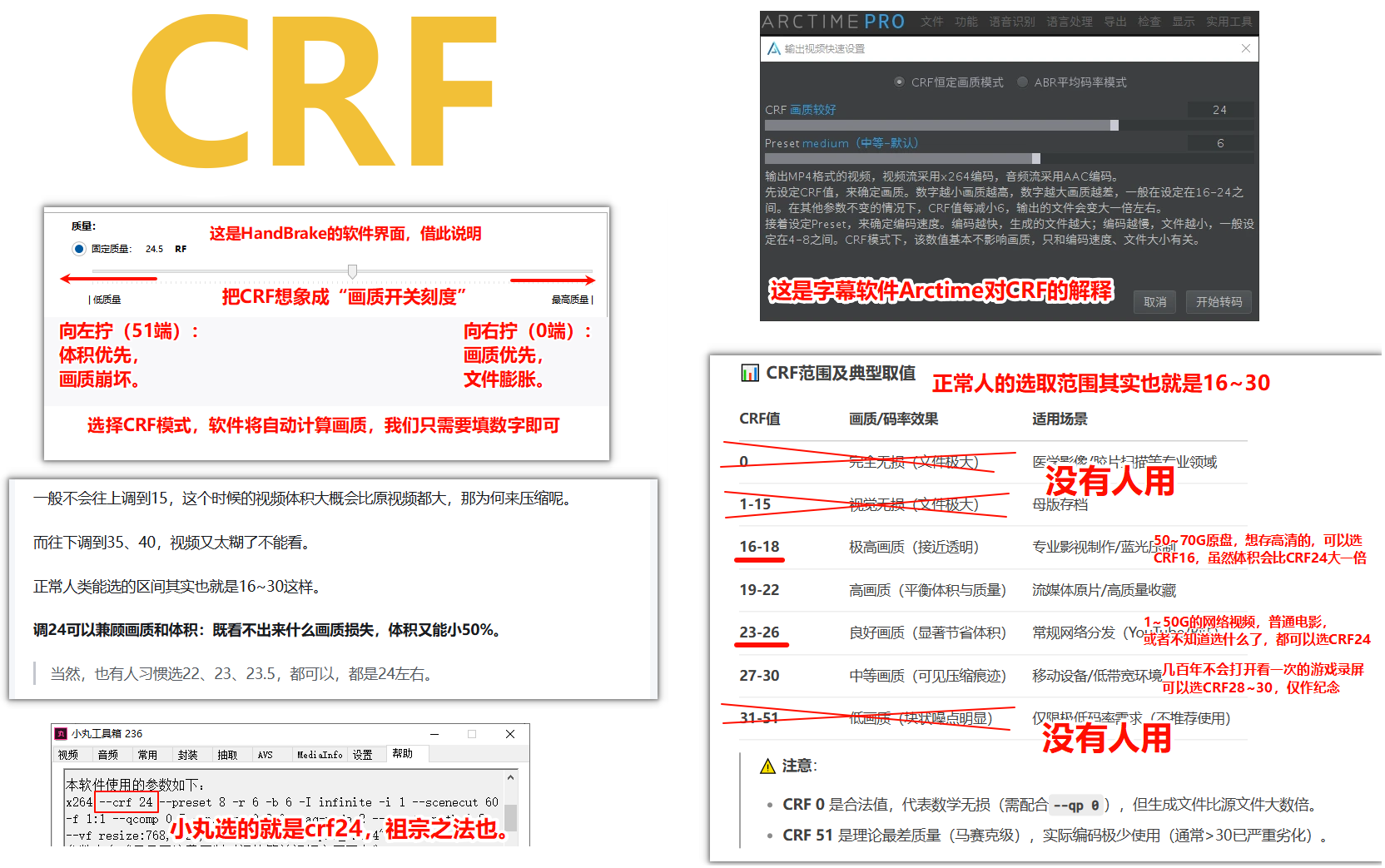Open the 文件 menu in ArcTime
This screenshot has height=868, width=1385.
(x=932, y=22)
